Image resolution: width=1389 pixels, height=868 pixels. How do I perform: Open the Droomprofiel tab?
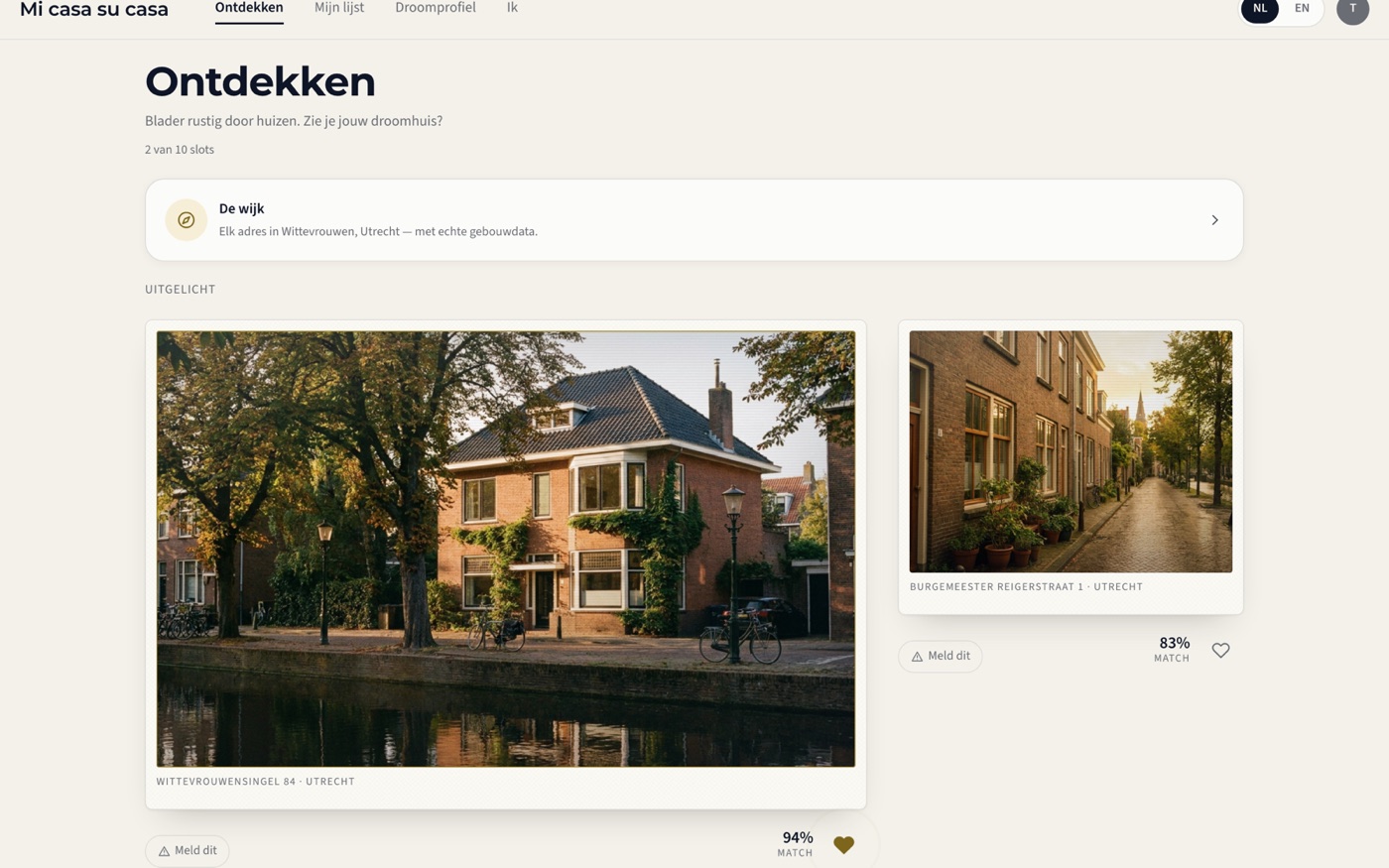(436, 9)
